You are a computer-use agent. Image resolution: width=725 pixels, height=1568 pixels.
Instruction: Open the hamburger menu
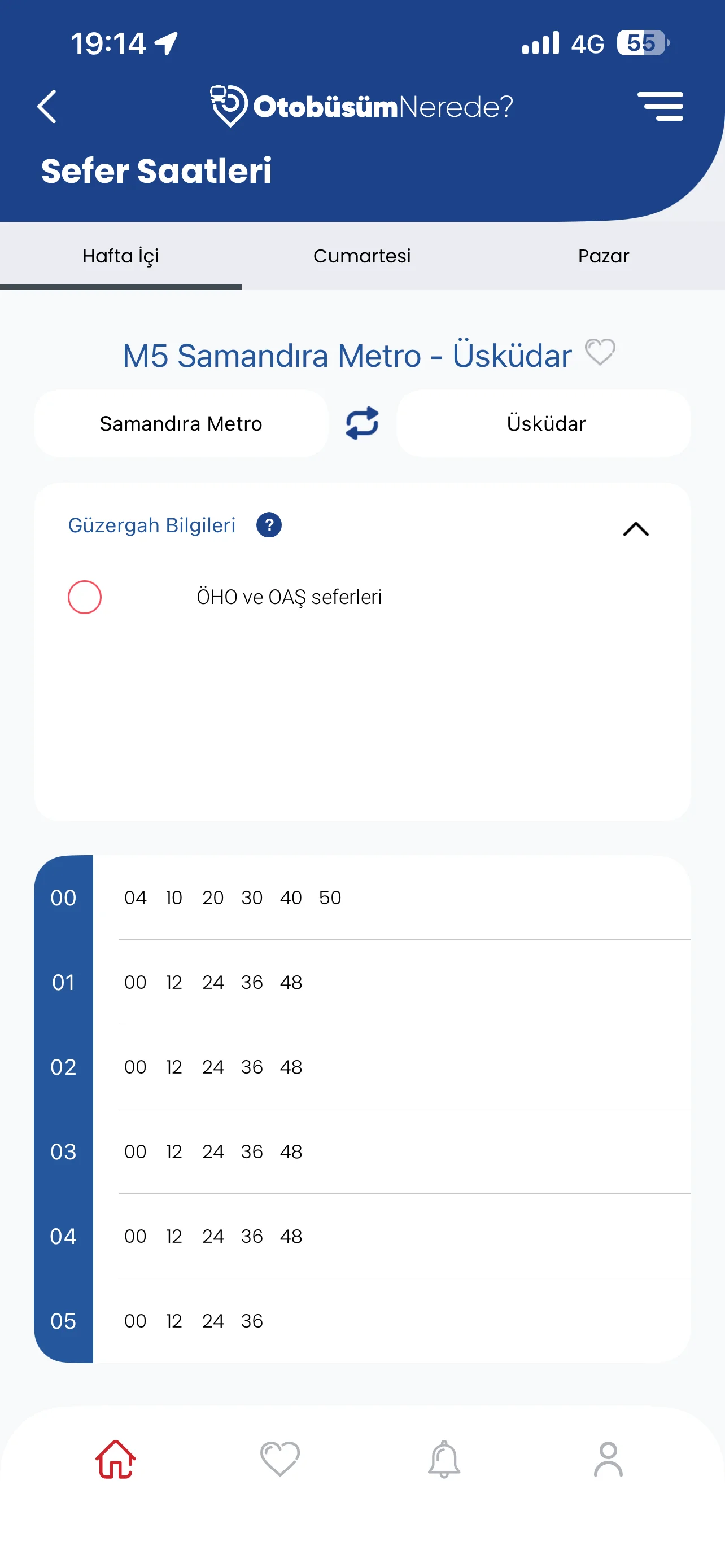tap(660, 107)
